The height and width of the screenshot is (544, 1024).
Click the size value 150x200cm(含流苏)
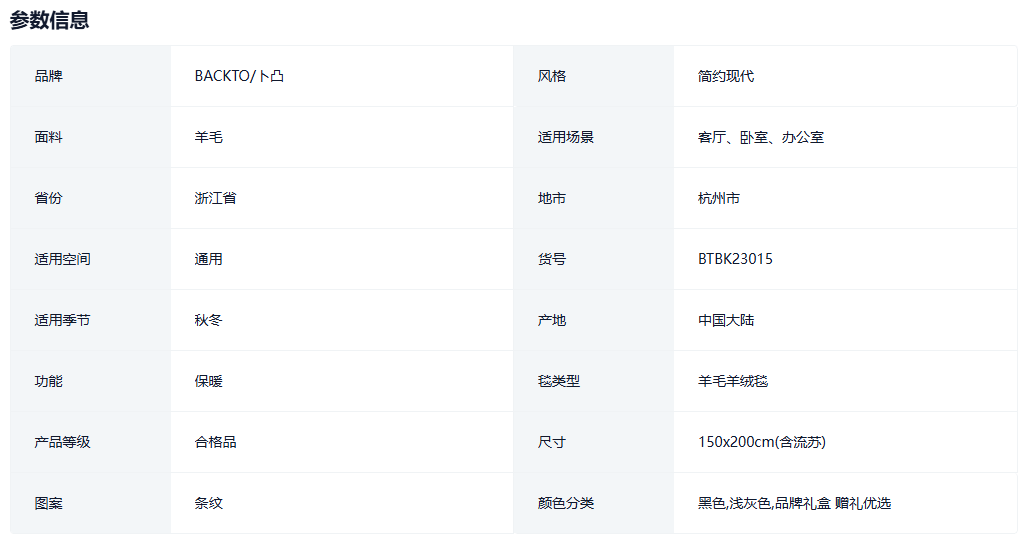761,442
